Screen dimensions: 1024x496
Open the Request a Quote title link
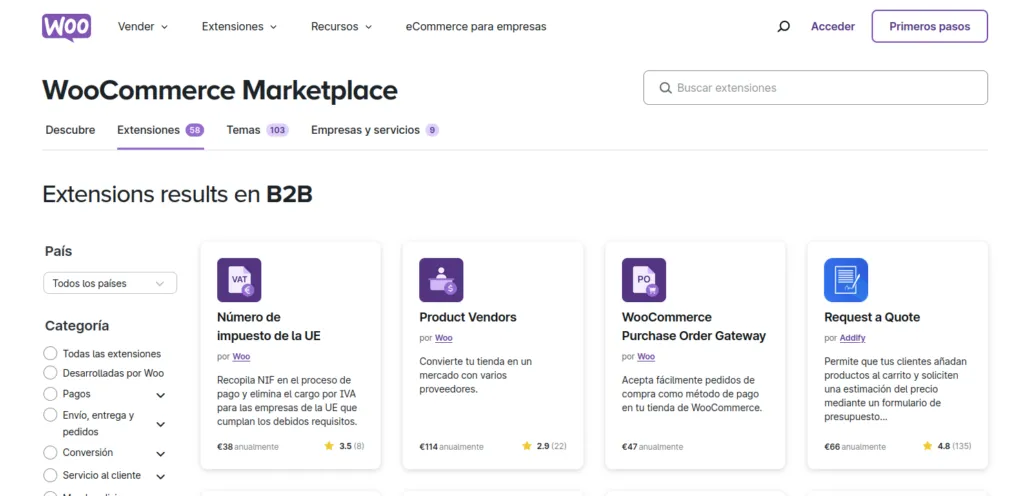872,317
